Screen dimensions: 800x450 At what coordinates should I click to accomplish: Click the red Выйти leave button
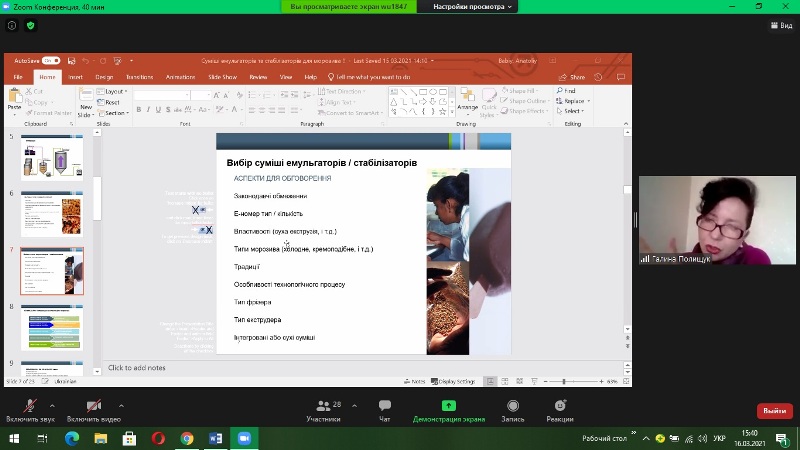pos(774,411)
